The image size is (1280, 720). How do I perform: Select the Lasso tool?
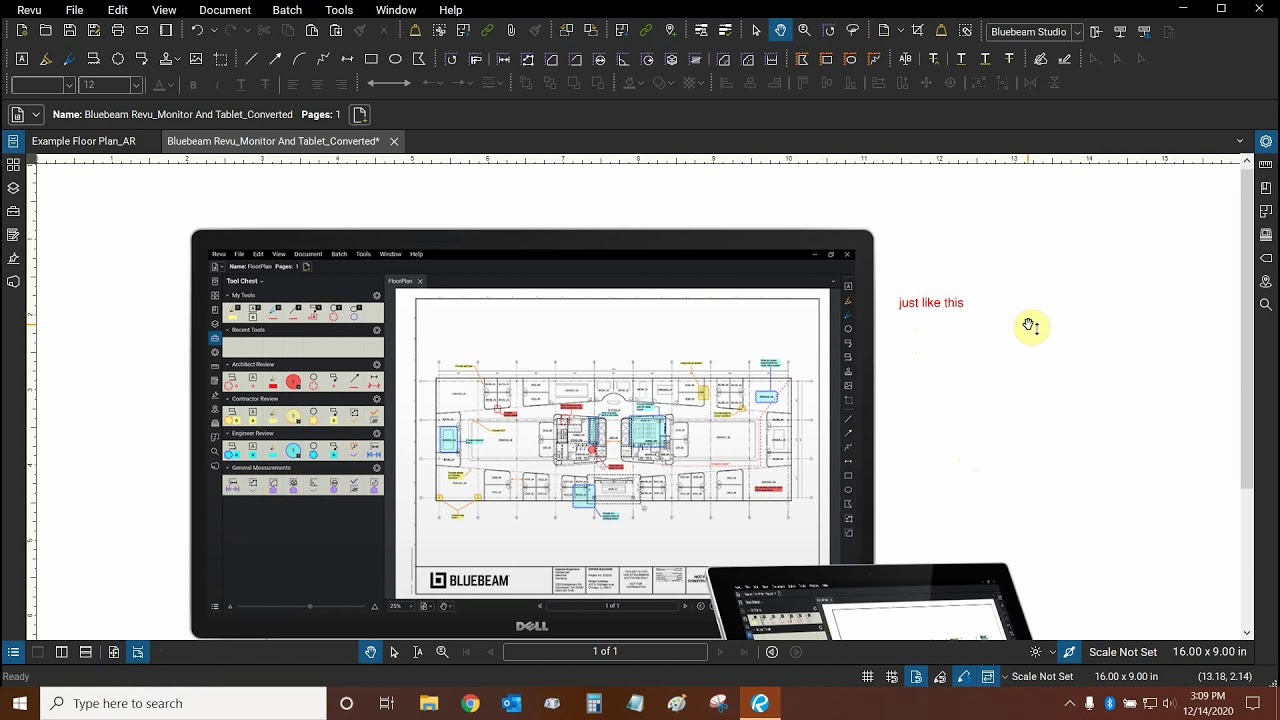pos(853,31)
